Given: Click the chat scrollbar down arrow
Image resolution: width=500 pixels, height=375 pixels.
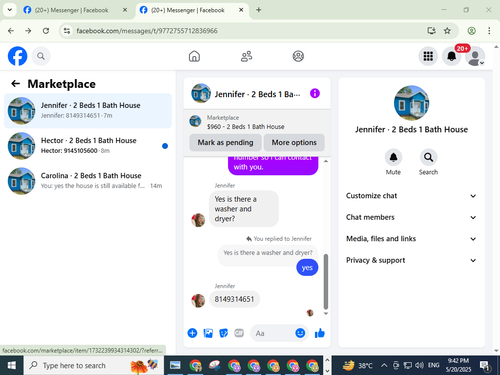Looking at the screenshot, I should coord(326,313).
